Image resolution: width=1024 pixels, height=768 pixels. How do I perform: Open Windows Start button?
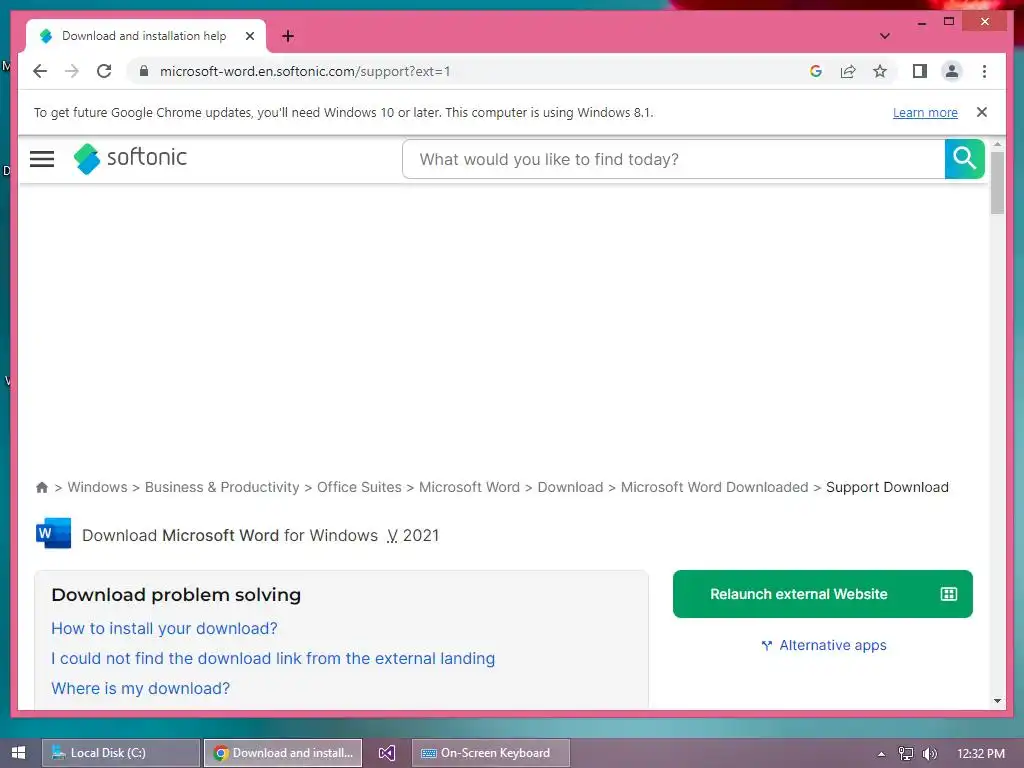[18, 753]
